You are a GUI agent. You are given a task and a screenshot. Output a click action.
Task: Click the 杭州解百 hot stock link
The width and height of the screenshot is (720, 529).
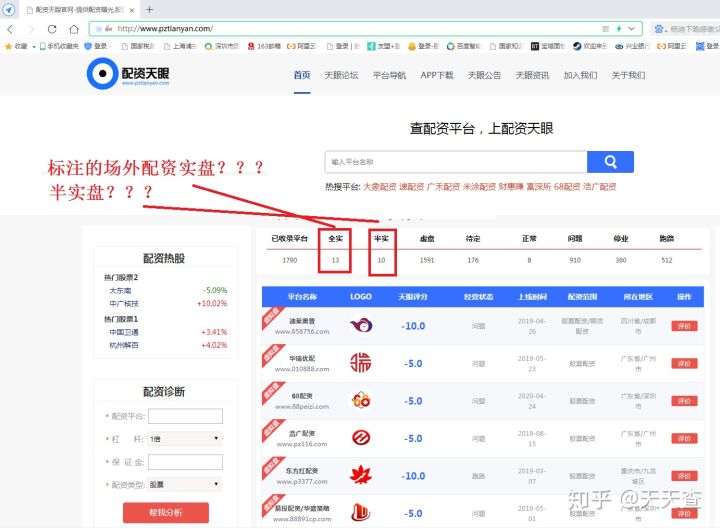[x=124, y=345]
